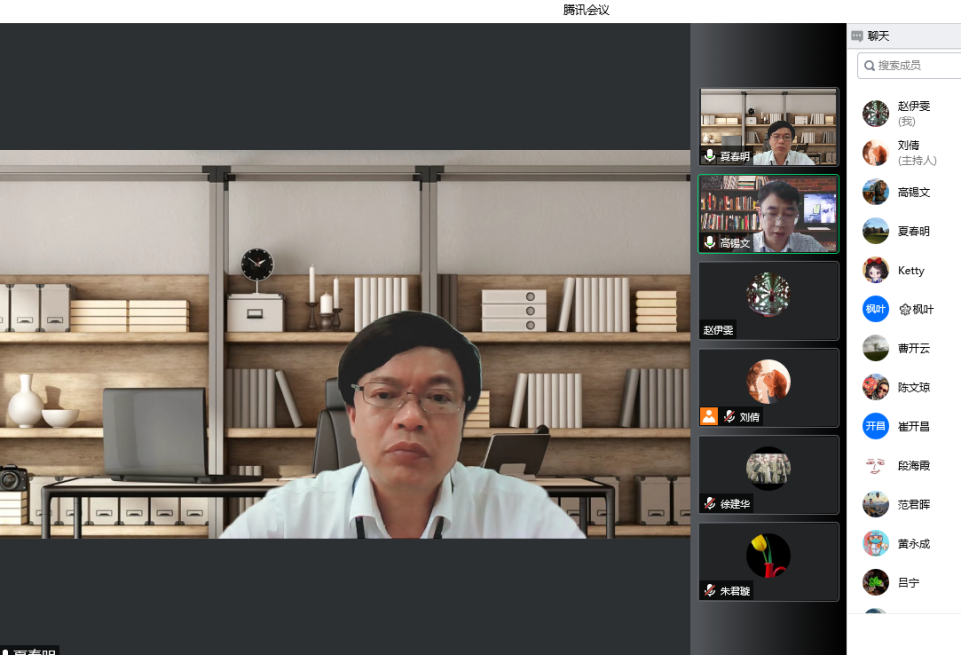Screen dimensions: 961x655
Task: Select 段海霞 in the member list
Action: click(912, 466)
